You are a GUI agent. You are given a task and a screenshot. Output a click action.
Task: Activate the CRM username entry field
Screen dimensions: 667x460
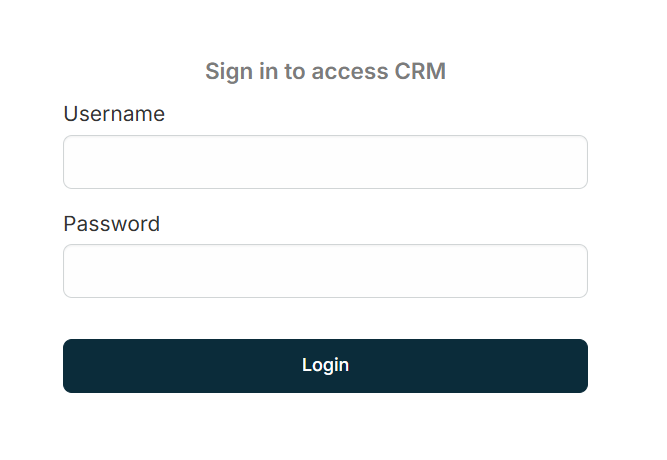tap(325, 162)
